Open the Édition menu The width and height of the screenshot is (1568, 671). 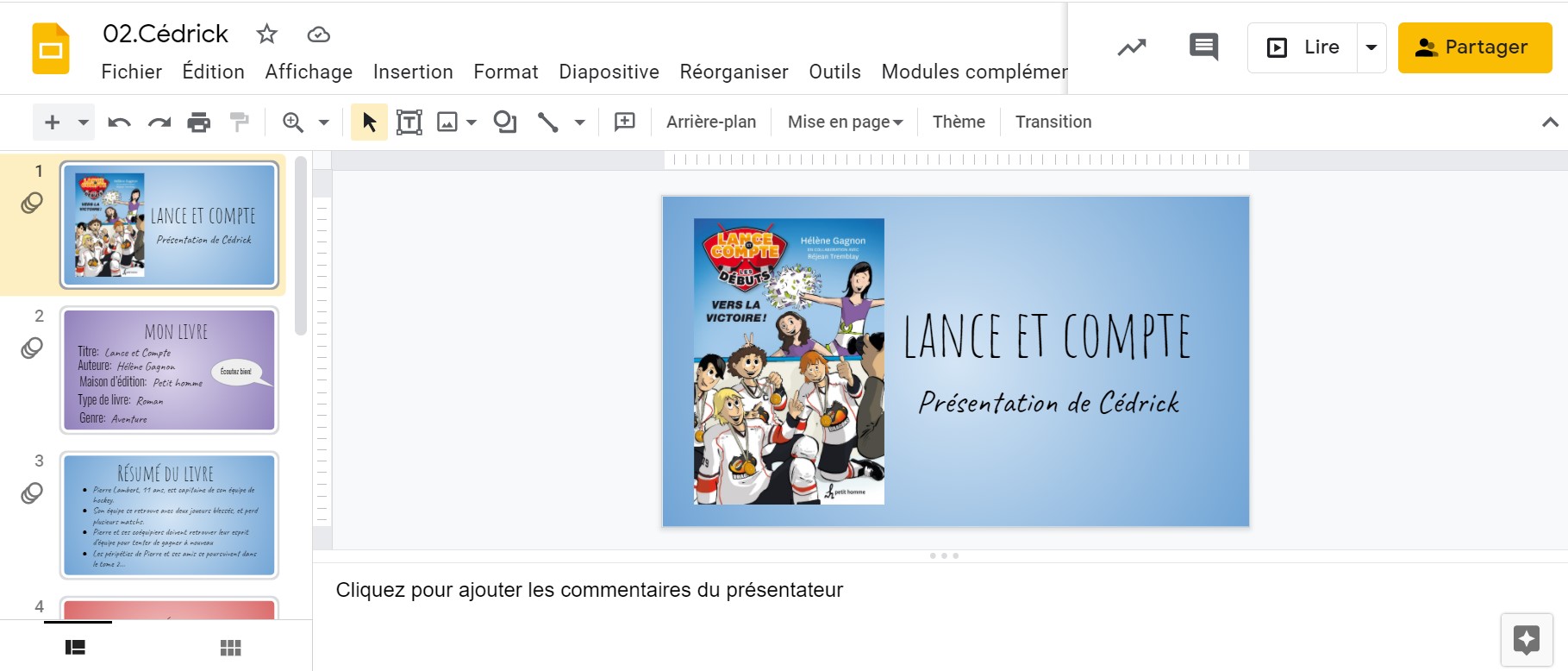coord(214,72)
